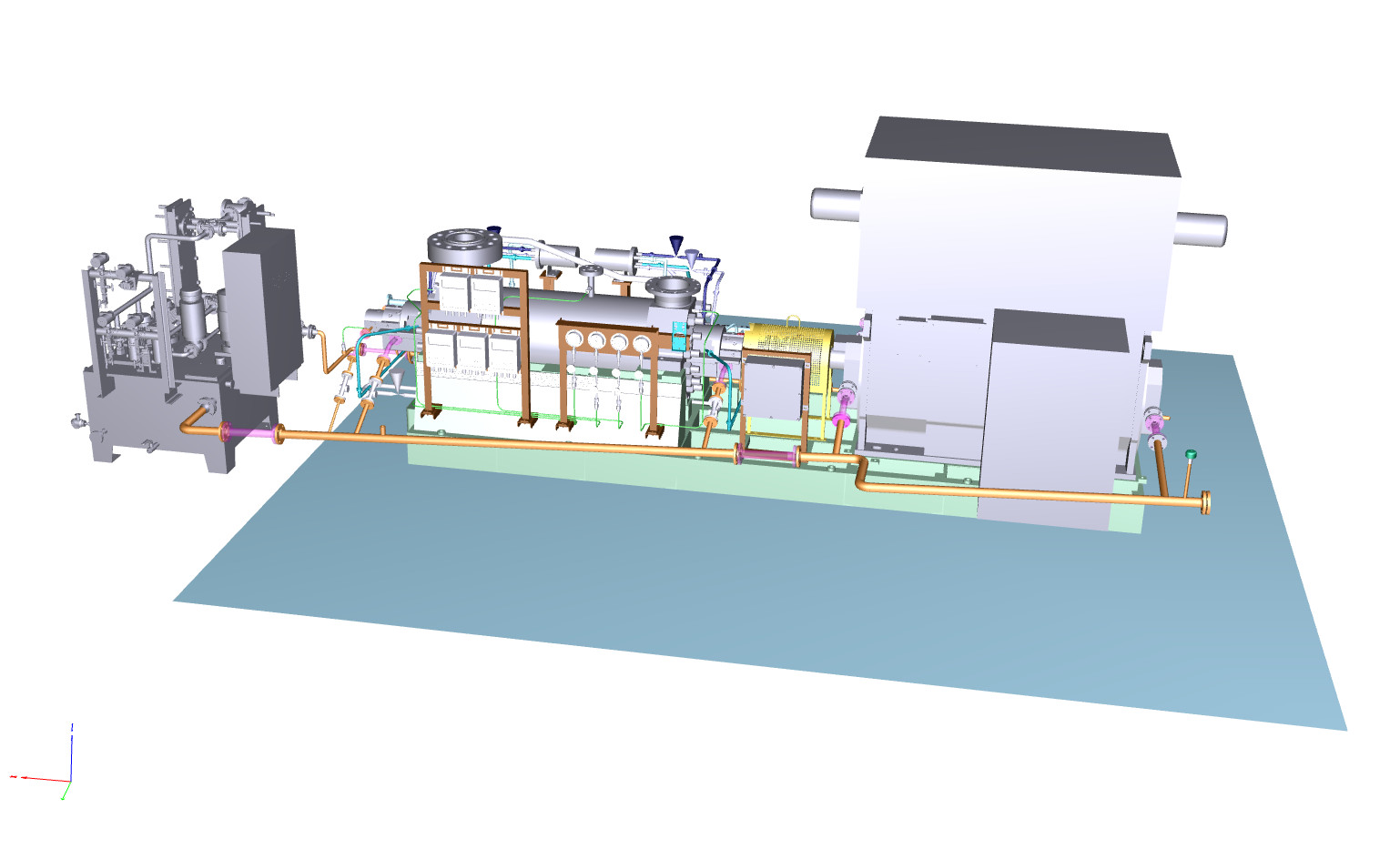Image resolution: width=1400 pixels, height=849 pixels.
Task: Select the dark junction box under yellow guard
Action: (x=772, y=388)
